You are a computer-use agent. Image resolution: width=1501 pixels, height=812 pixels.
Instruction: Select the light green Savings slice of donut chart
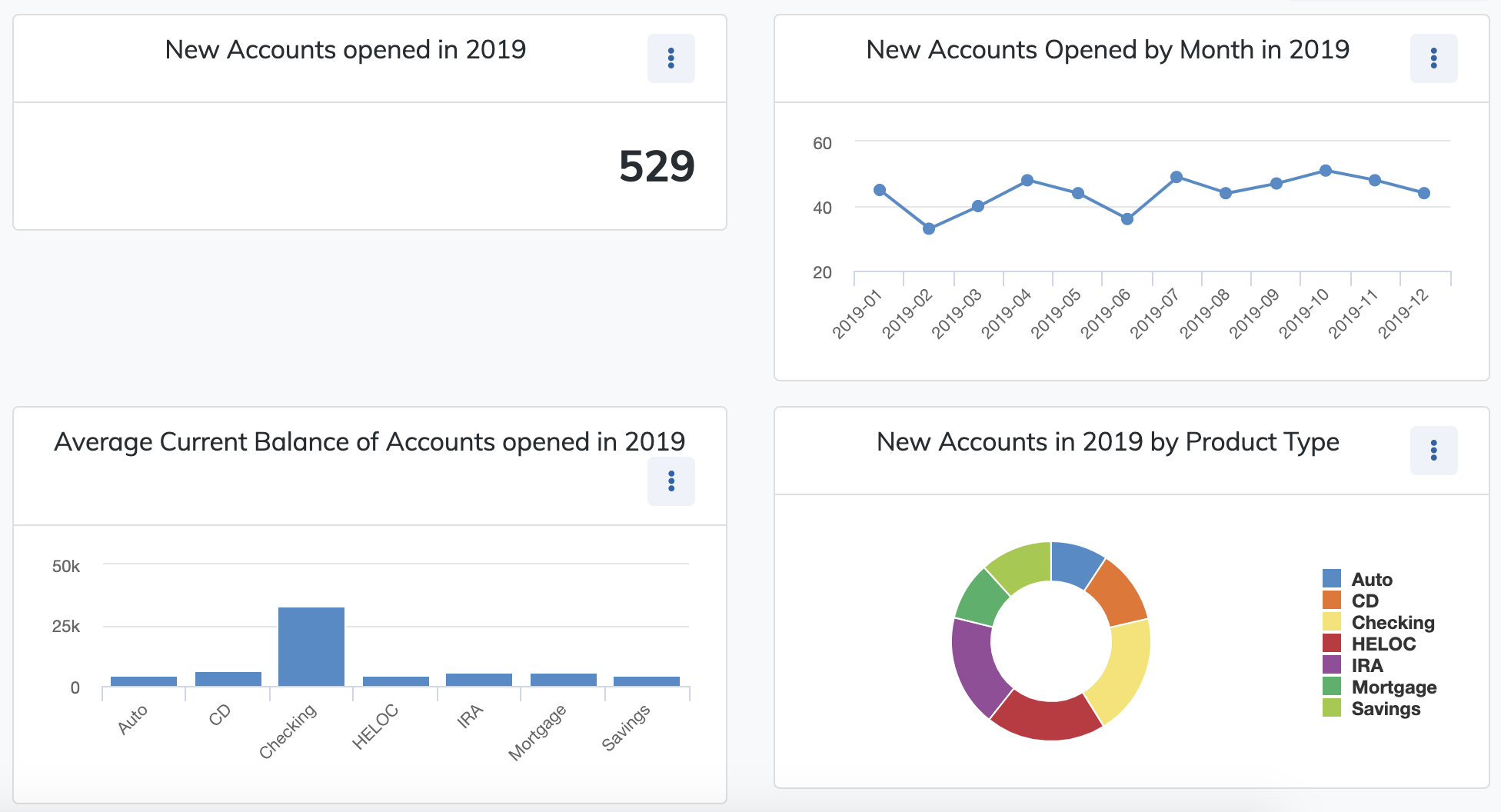tap(1021, 566)
